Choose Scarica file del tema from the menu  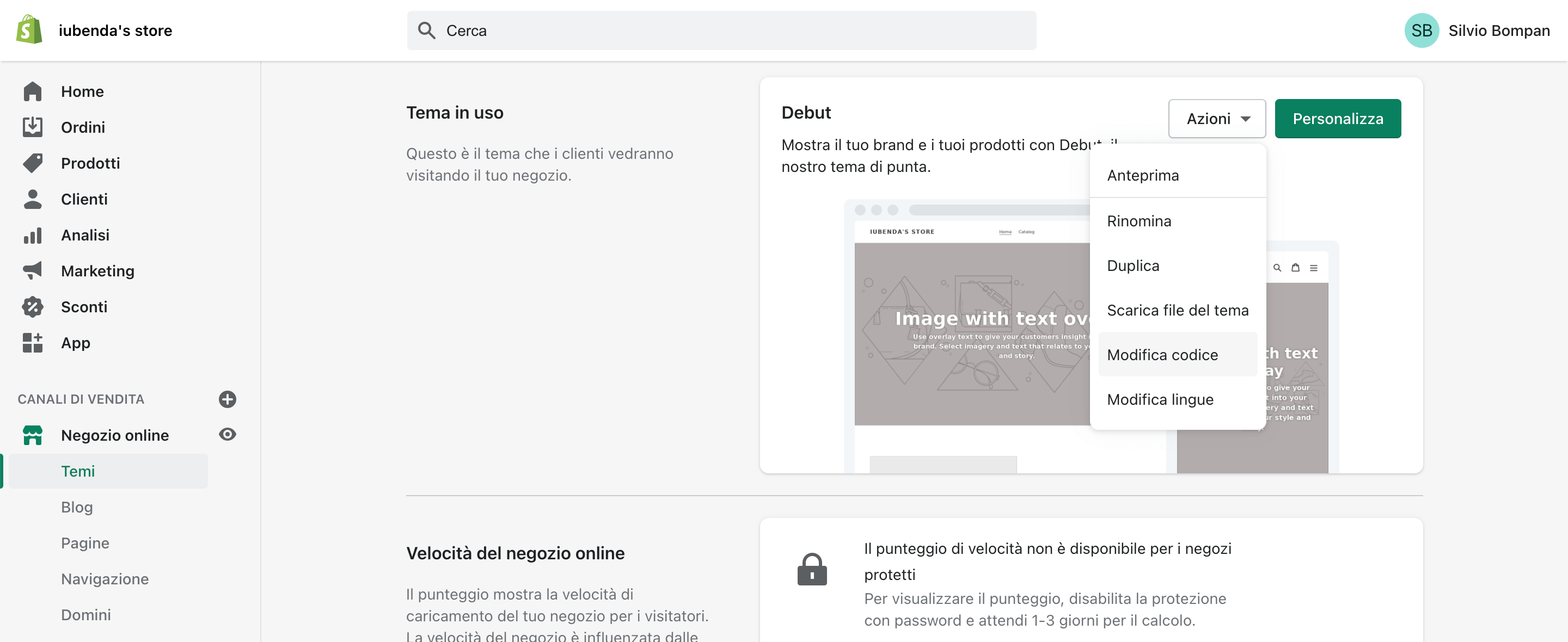pyautogui.click(x=1178, y=310)
